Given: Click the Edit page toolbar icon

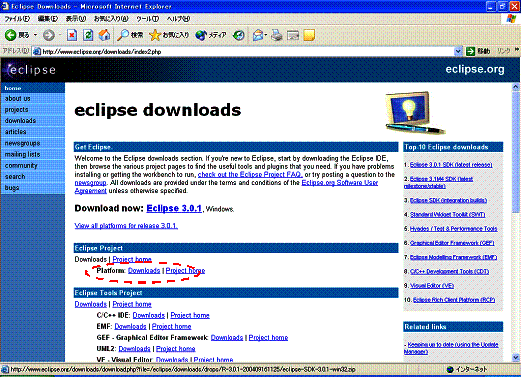Looking at the screenshot, I should [293, 35].
